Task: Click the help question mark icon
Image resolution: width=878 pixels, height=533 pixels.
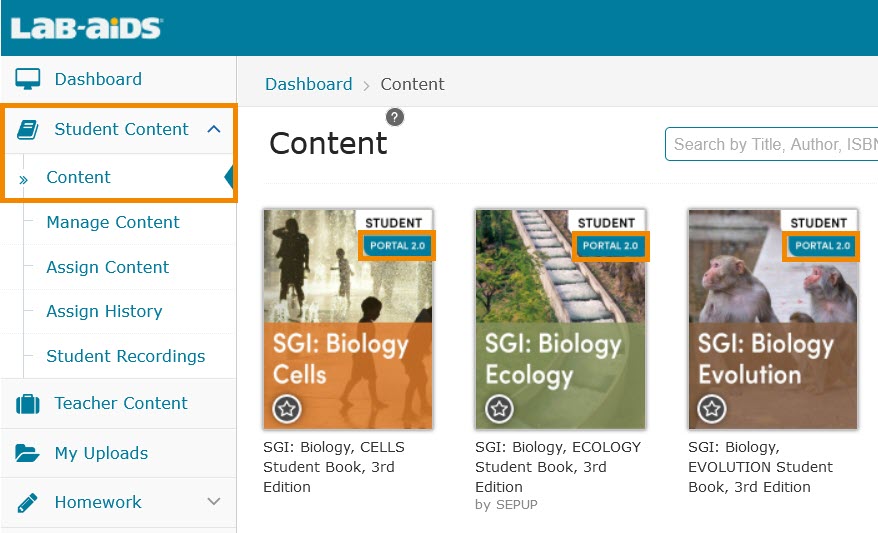Action: click(395, 118)
